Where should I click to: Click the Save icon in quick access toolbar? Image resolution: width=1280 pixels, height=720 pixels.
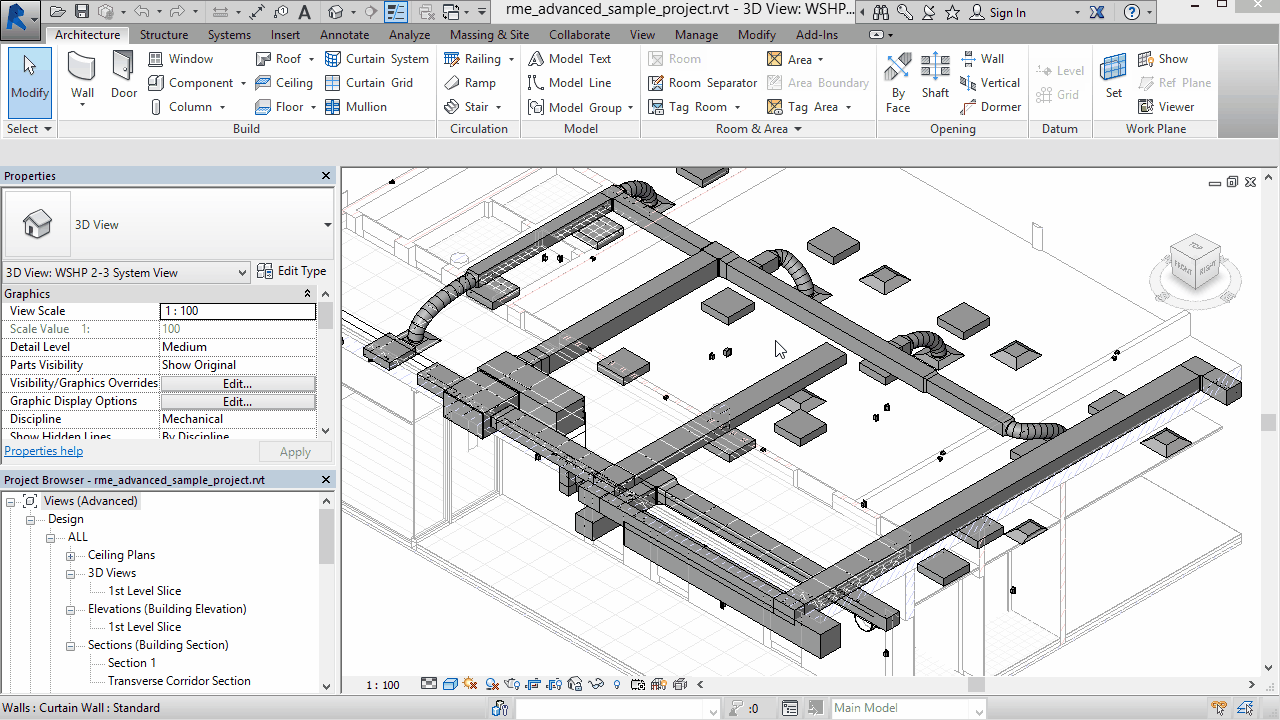point(82,12)
